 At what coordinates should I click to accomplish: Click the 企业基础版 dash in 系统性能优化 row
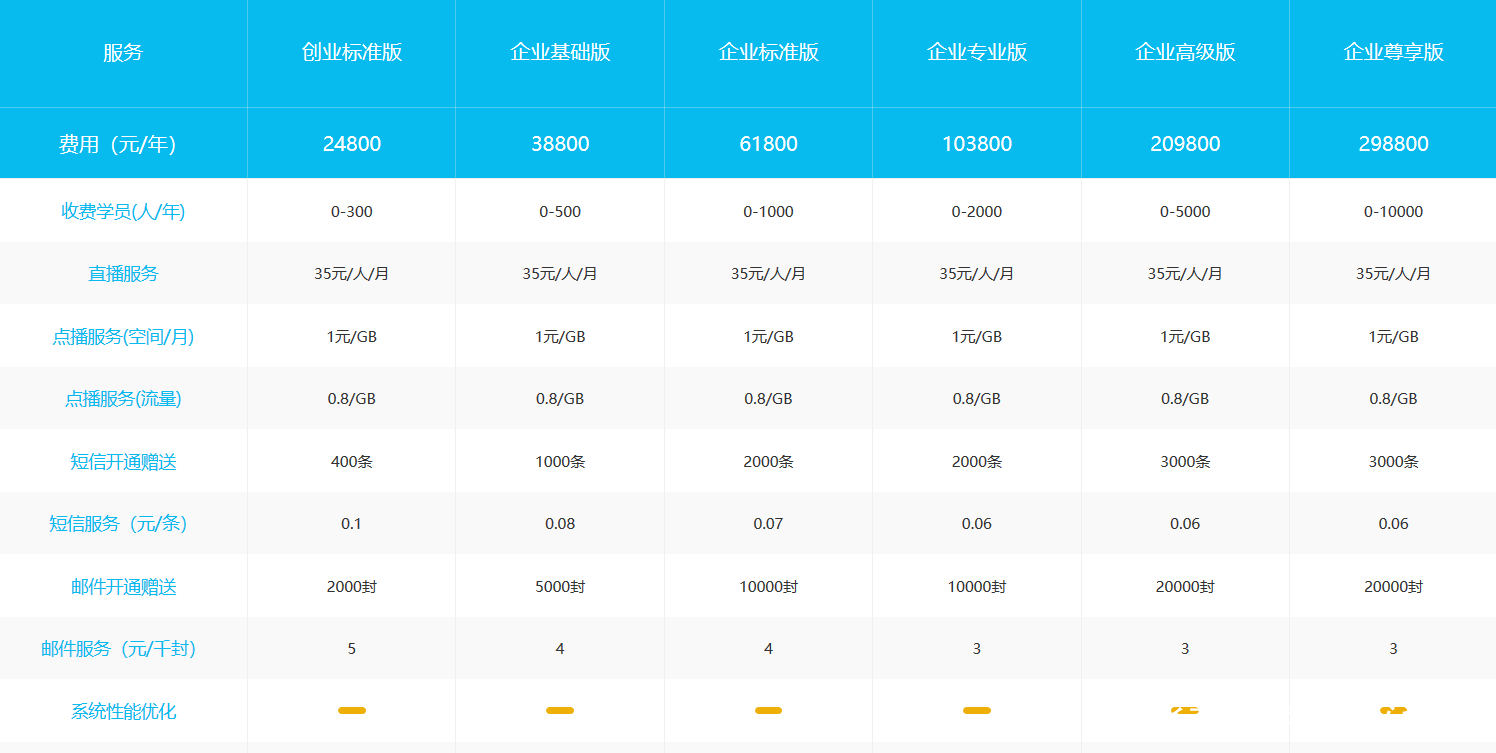tap(560, 711)
